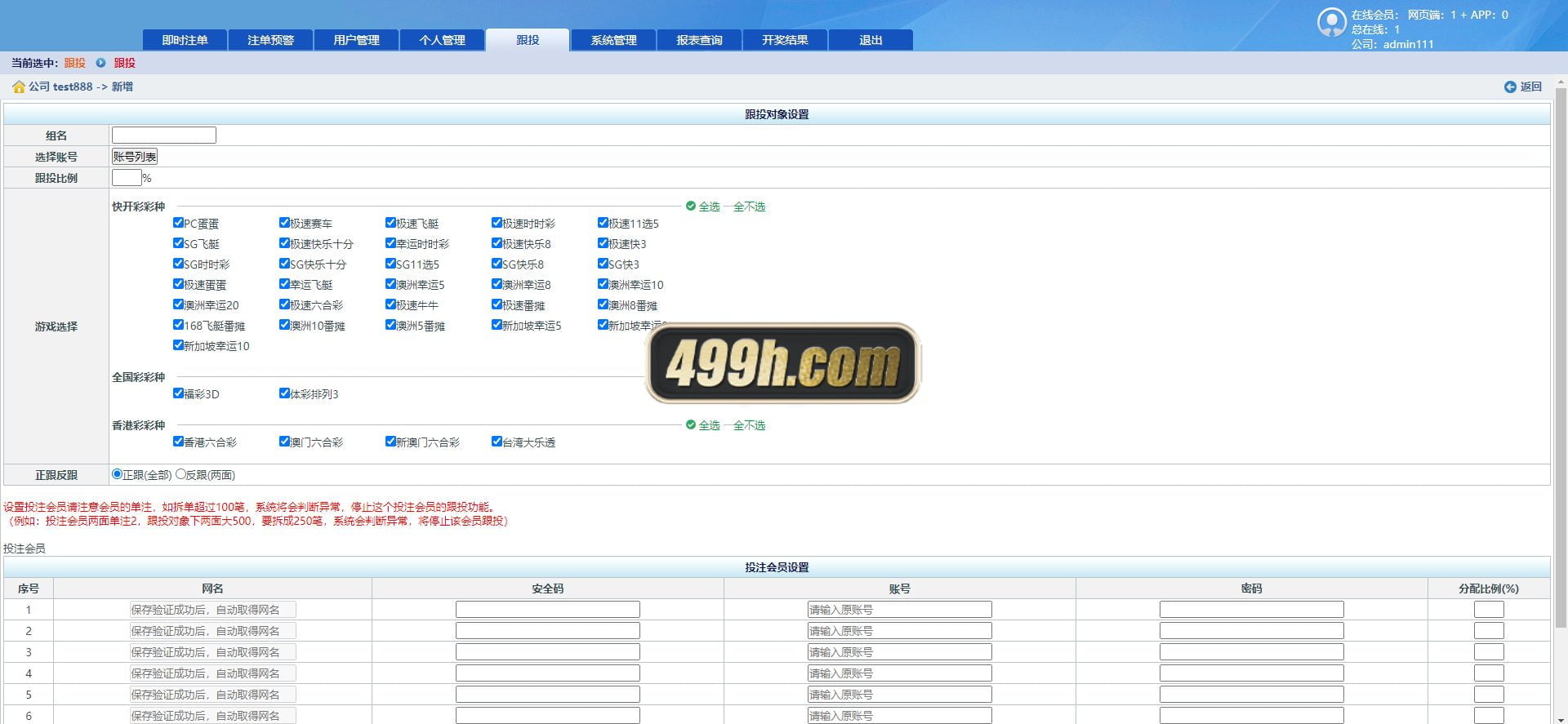1568x724 pixels.
Task: Select the 反跟(两面) radio button
Action: 180,473
